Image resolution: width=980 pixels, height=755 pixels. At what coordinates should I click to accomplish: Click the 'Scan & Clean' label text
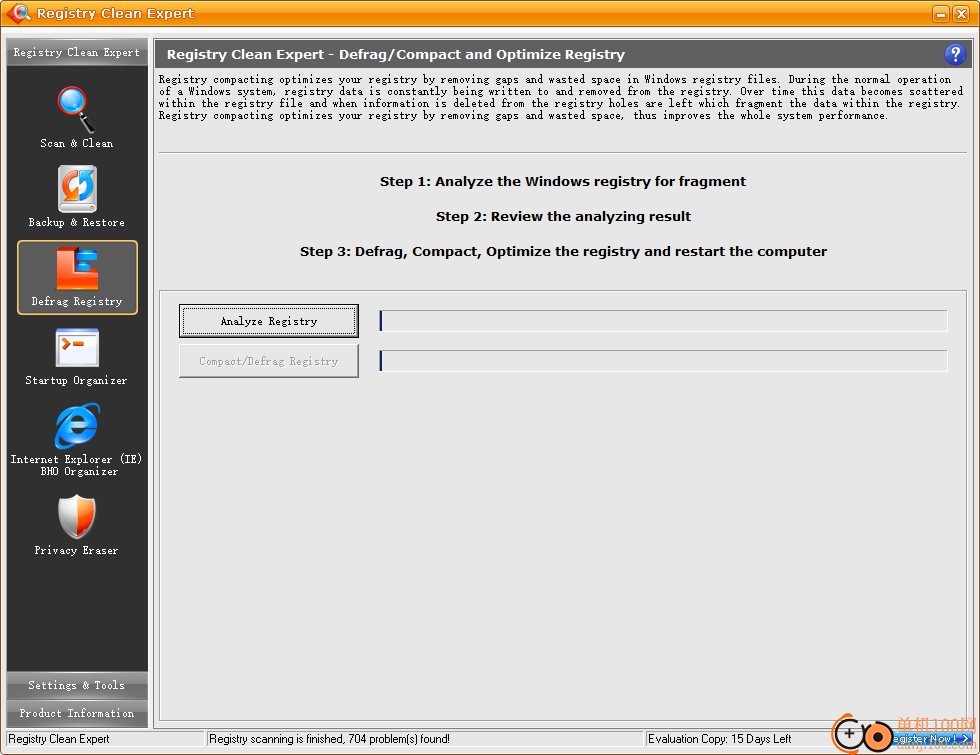tap(77, 143)
